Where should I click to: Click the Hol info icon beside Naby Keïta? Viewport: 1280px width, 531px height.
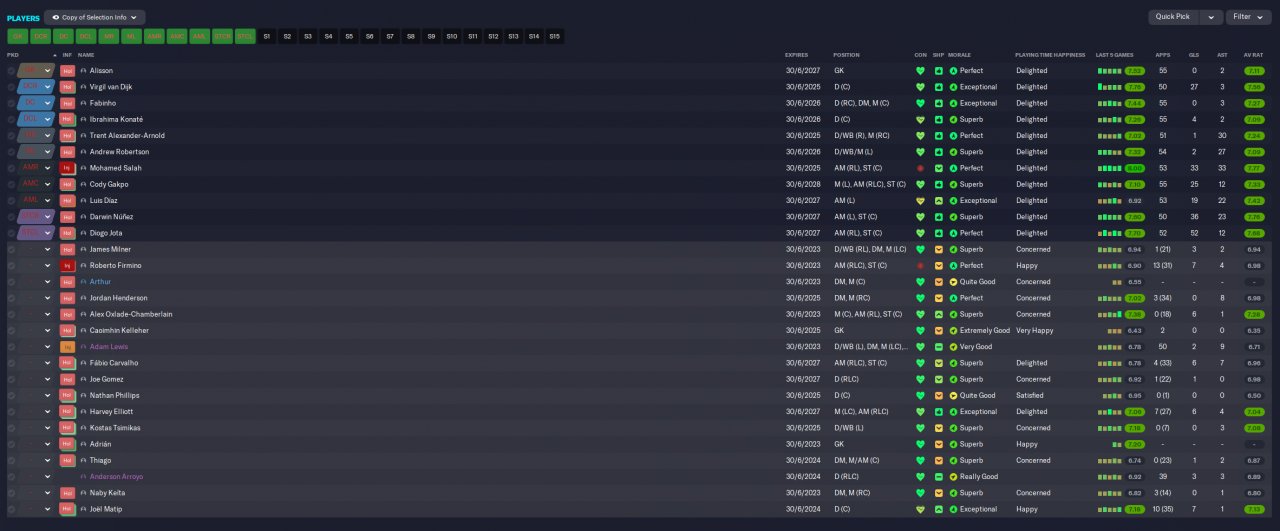tap(68, 493)
